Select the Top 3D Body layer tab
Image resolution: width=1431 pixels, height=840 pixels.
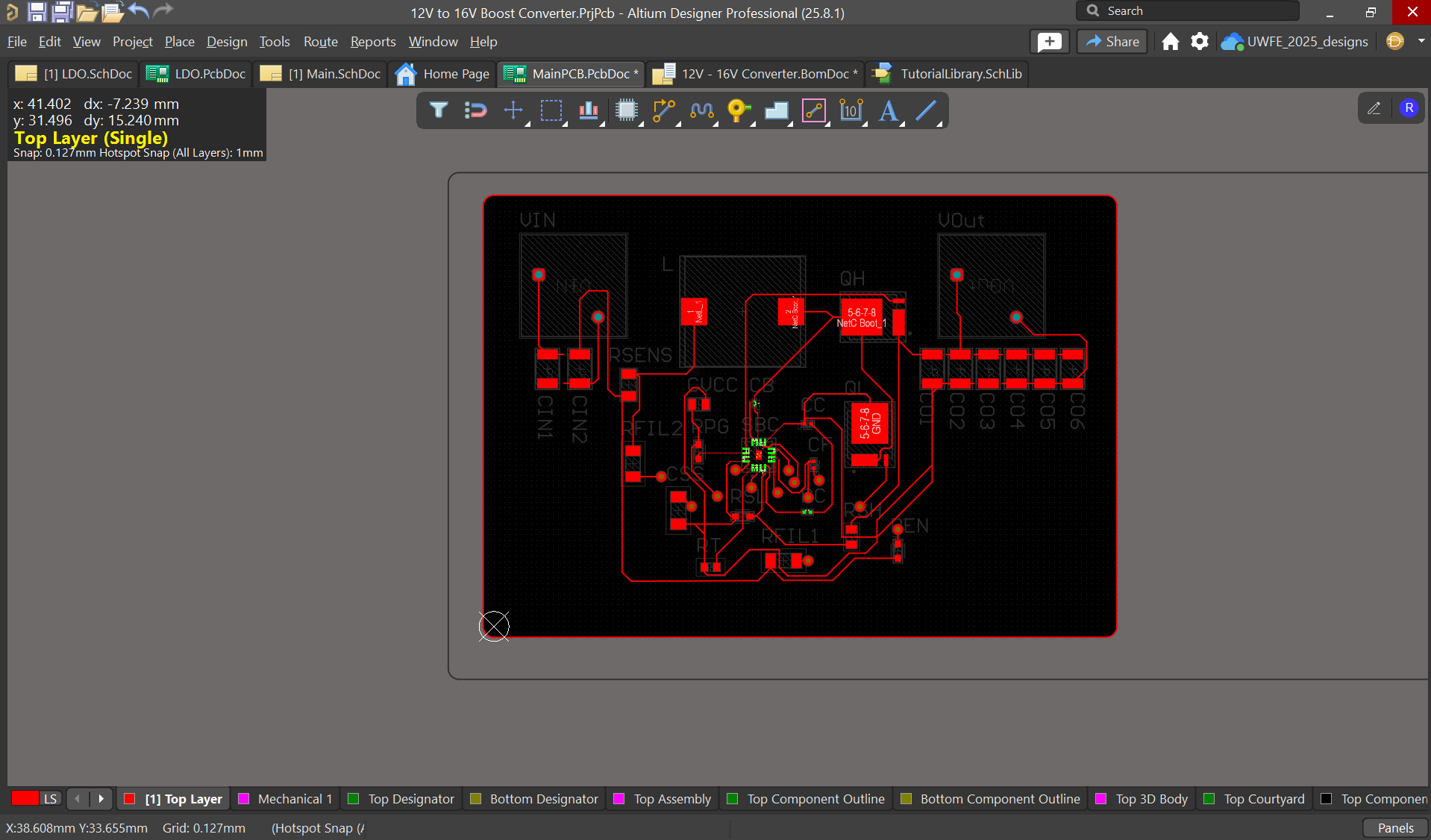(1142, 799)
